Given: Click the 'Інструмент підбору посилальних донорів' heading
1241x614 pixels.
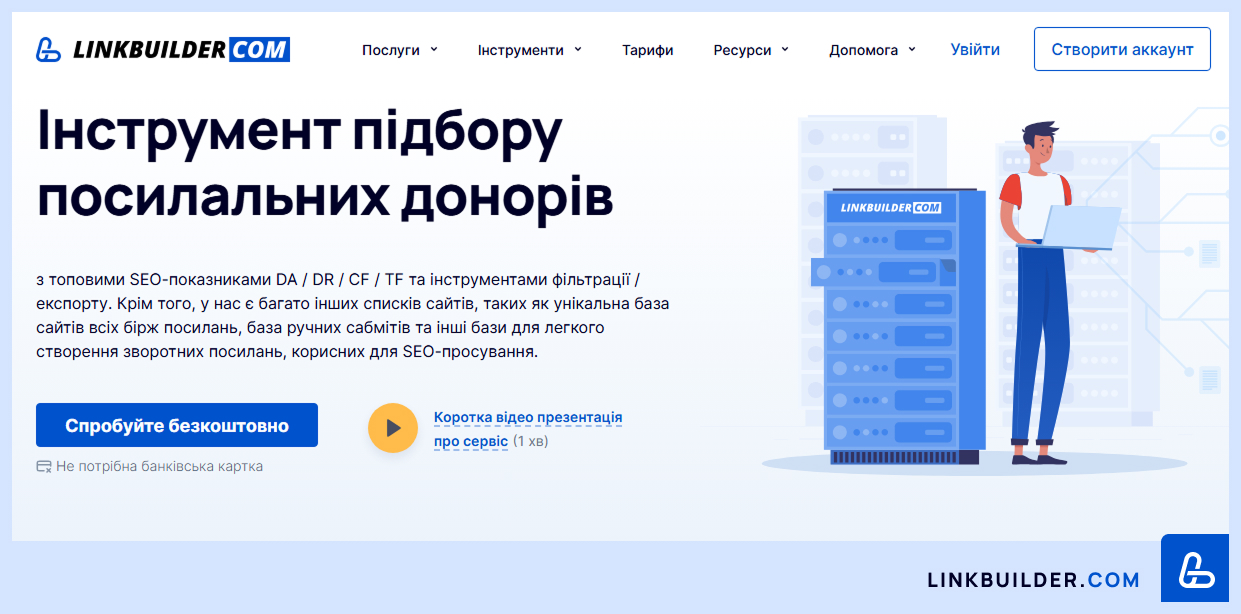Looking at the screenshot, I should coord(325,164).
